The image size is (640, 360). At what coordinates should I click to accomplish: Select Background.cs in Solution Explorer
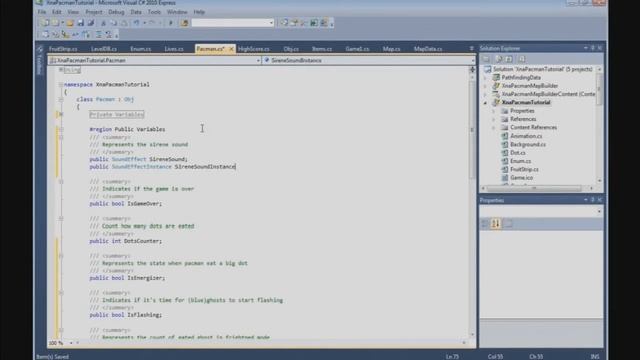(528, 144)
